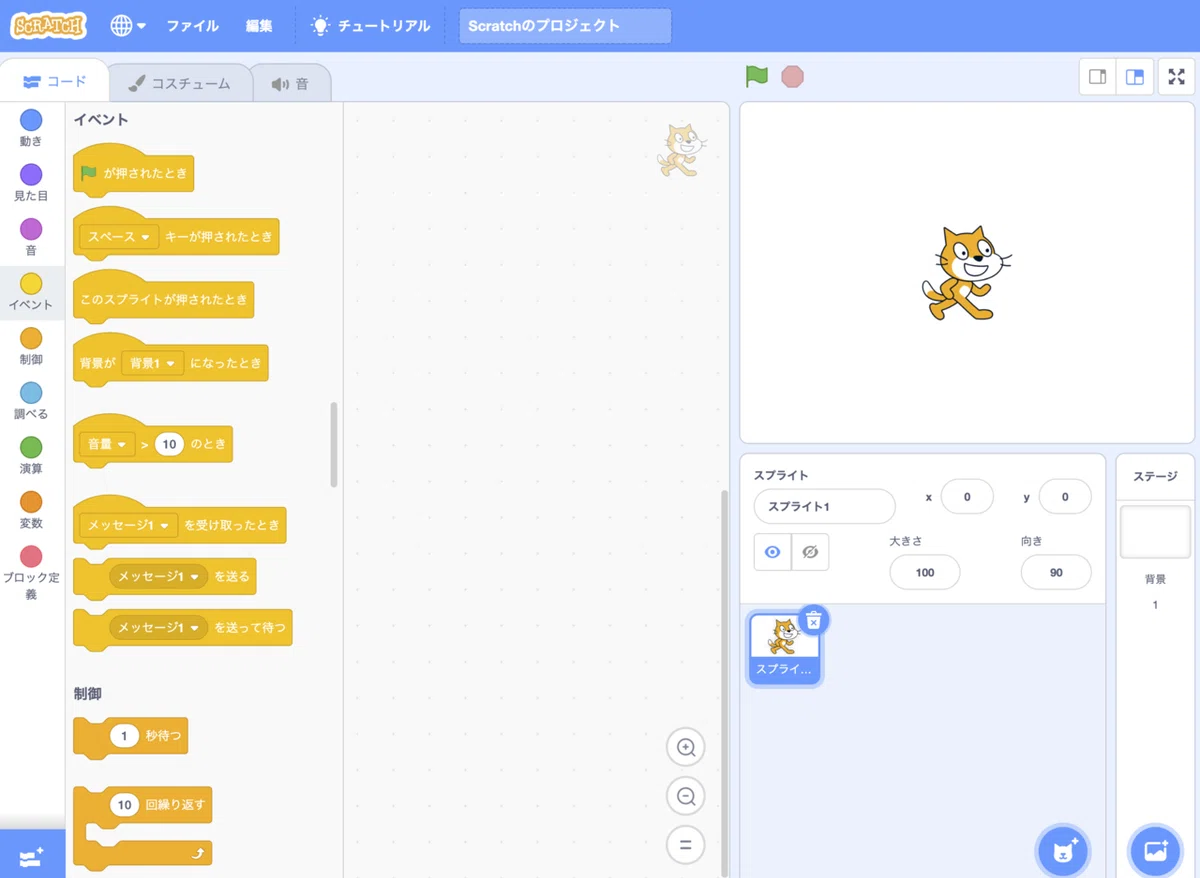This screenshot has width=1200, height=878.
Task: Click the 向き direction field
Action: point(1056,572)
